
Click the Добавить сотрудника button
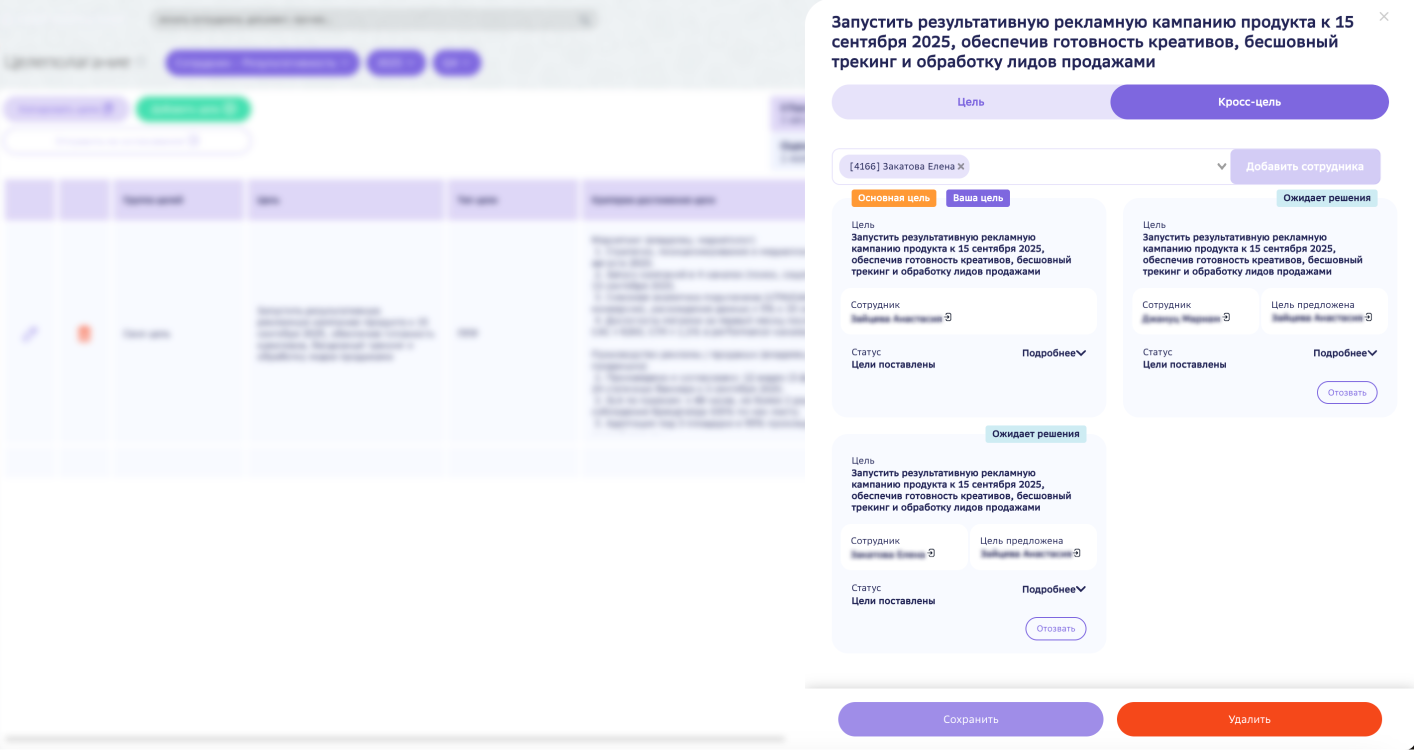click(x=1305, y=167)
